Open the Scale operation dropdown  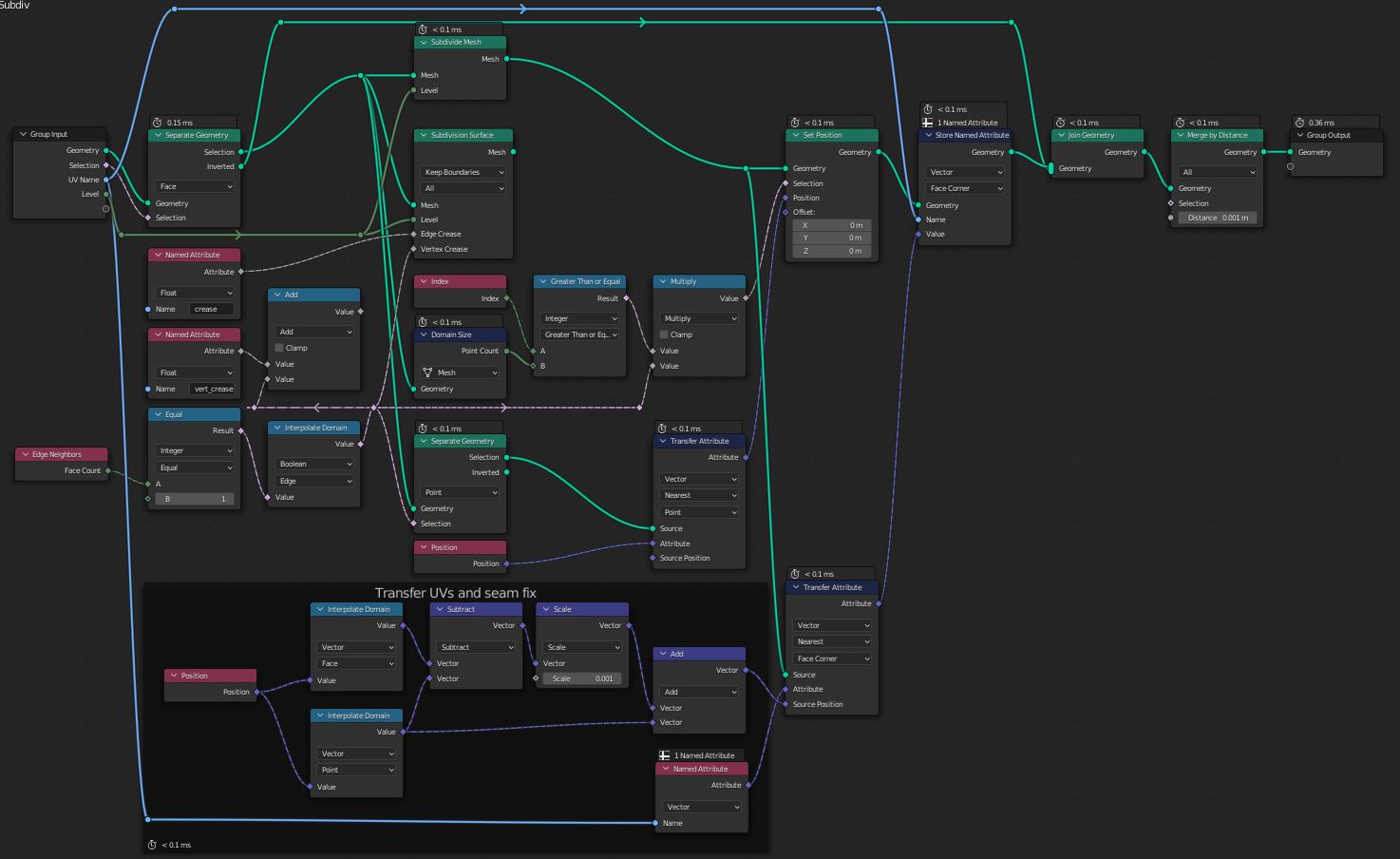(x=582, y=647)
